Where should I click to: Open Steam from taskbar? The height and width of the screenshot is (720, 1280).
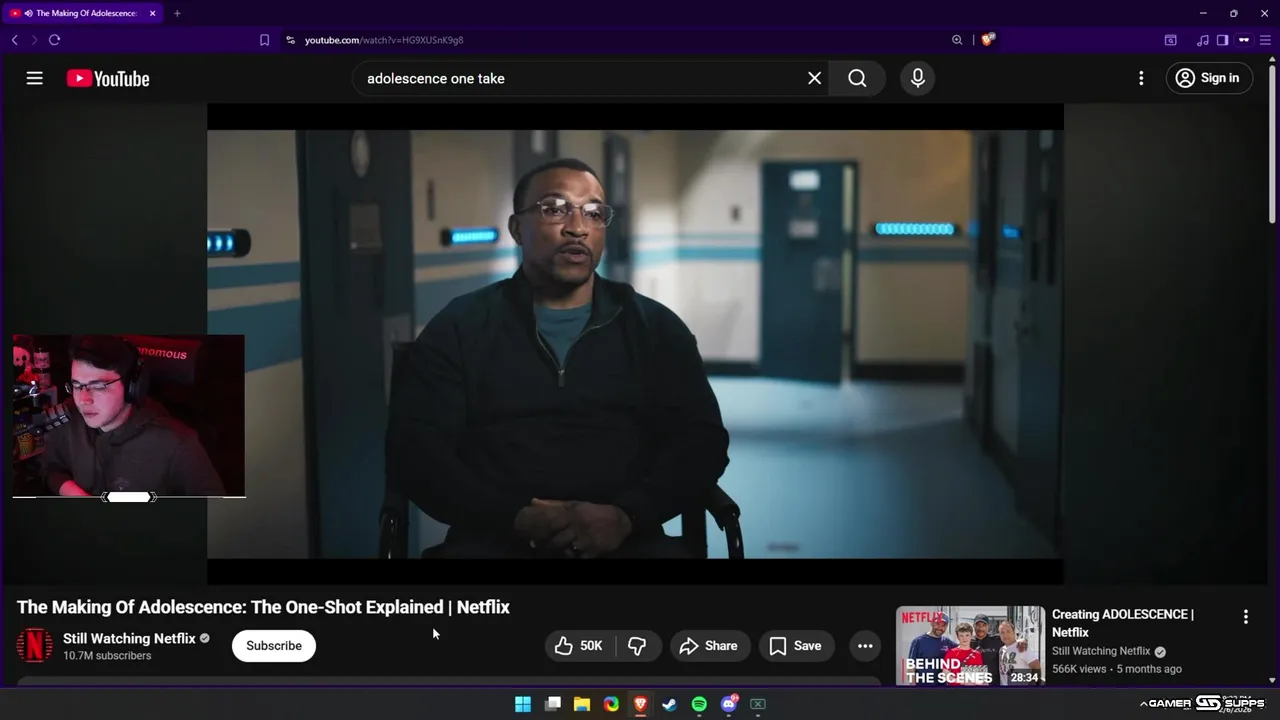click(x=670, y=704)
